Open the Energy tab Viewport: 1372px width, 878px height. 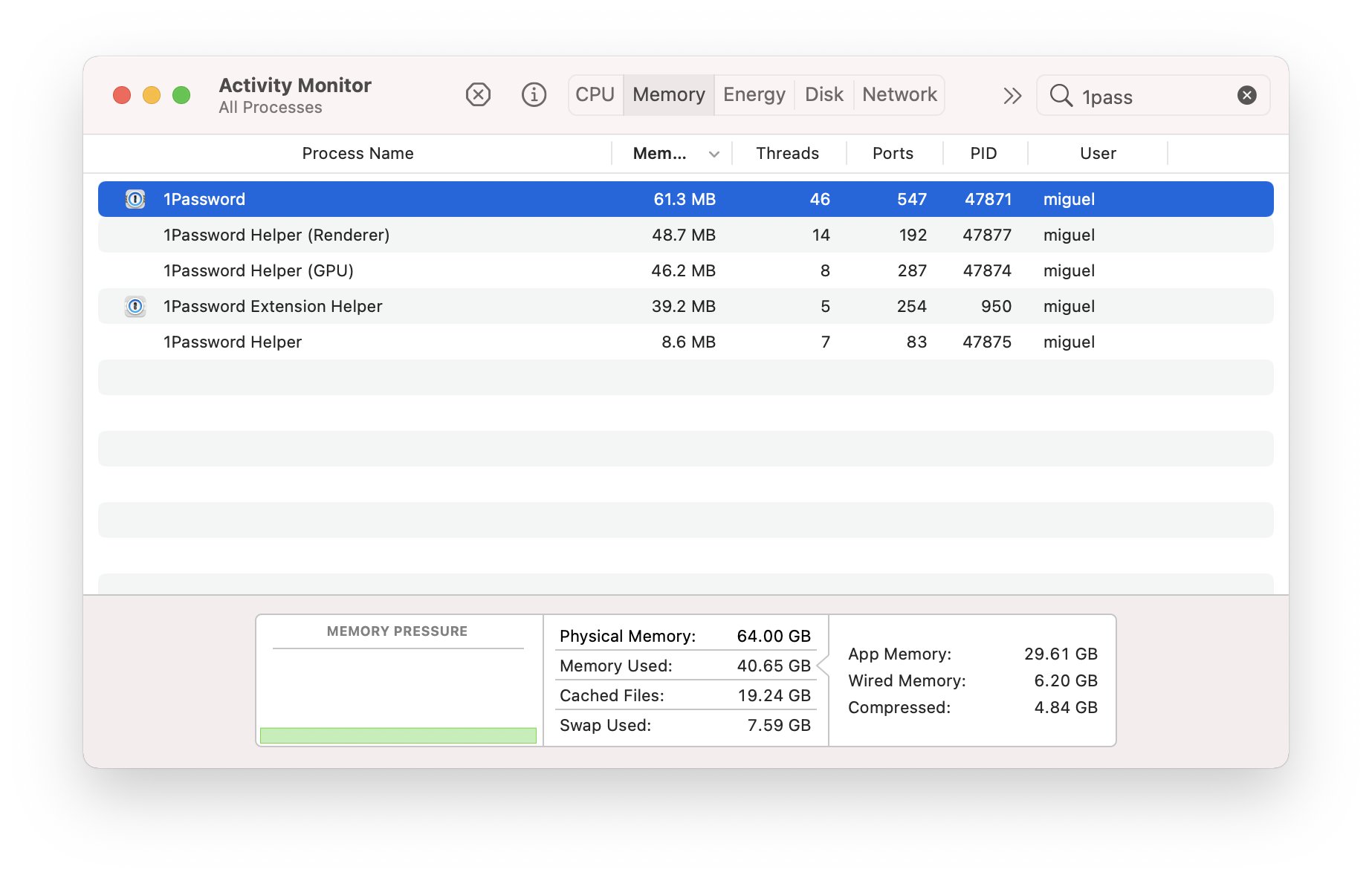click(x=754, y=95)
